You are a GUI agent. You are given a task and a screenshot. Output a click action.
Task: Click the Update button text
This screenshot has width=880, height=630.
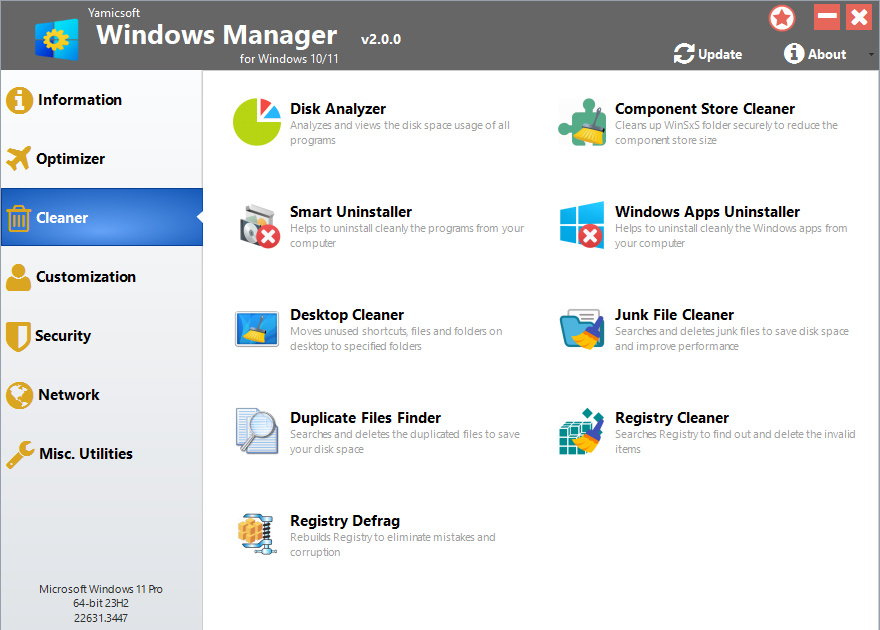click(719, 54)
